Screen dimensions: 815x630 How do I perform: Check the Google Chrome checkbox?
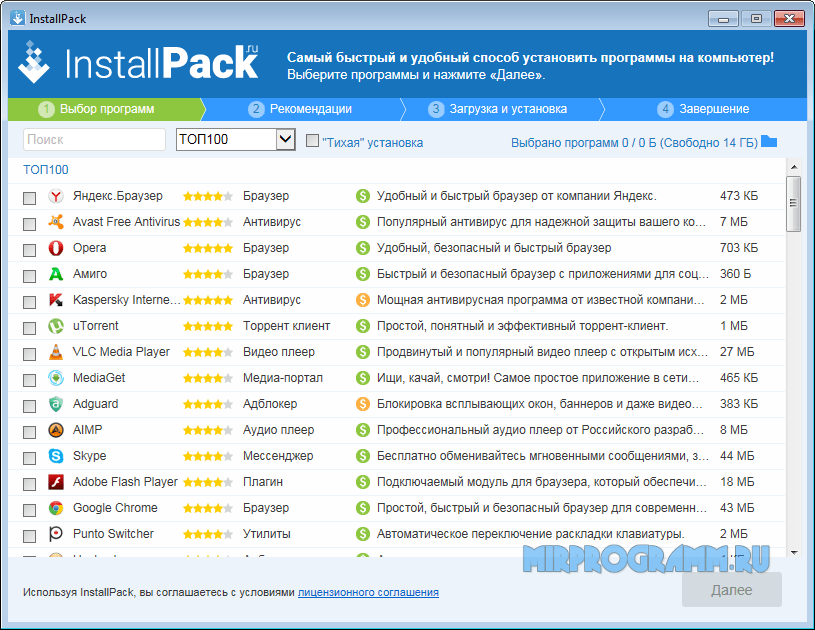[30, 510]
